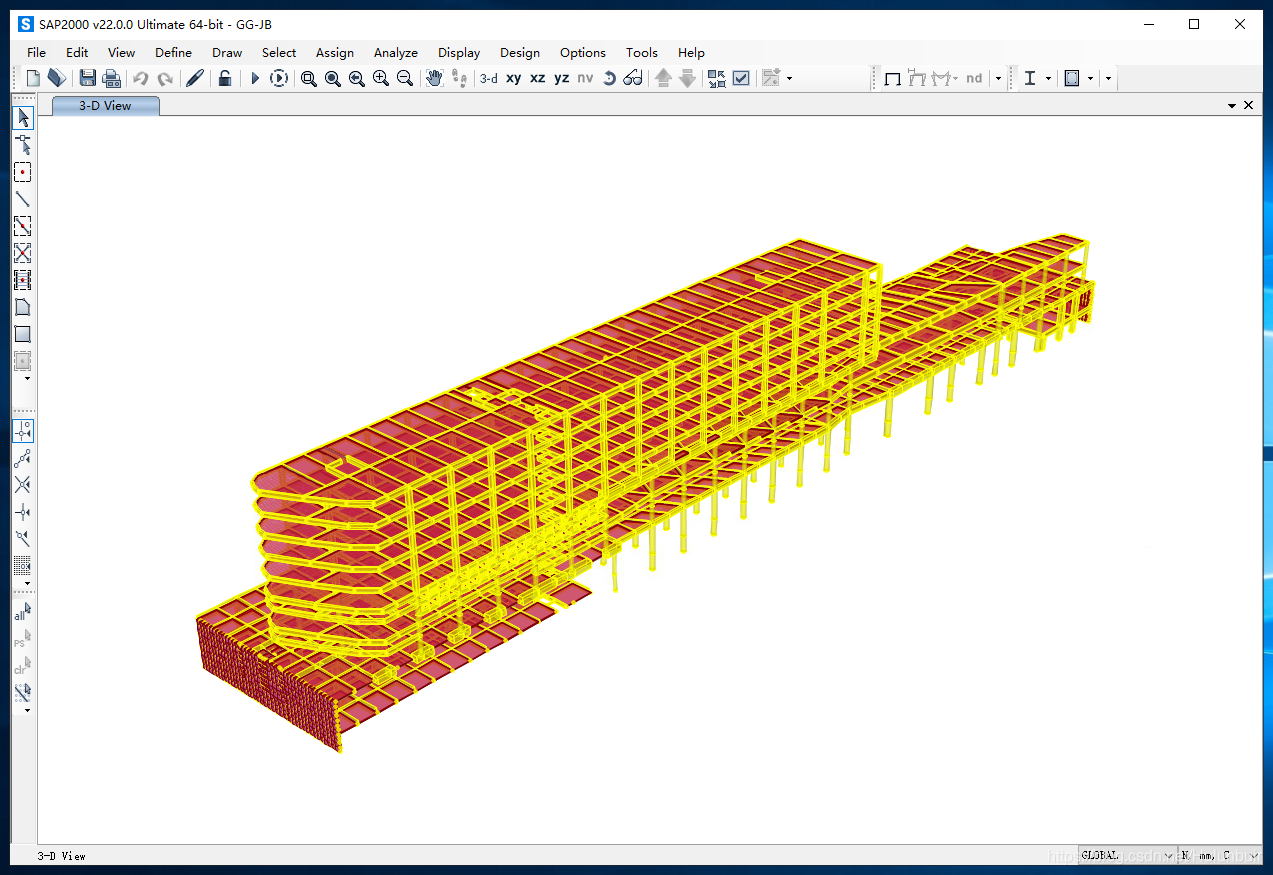The width and height of the screenshot is (1273, 875).
Task: Open the GLOBAL coordinate system dropdown
Action: (1126, 855)
